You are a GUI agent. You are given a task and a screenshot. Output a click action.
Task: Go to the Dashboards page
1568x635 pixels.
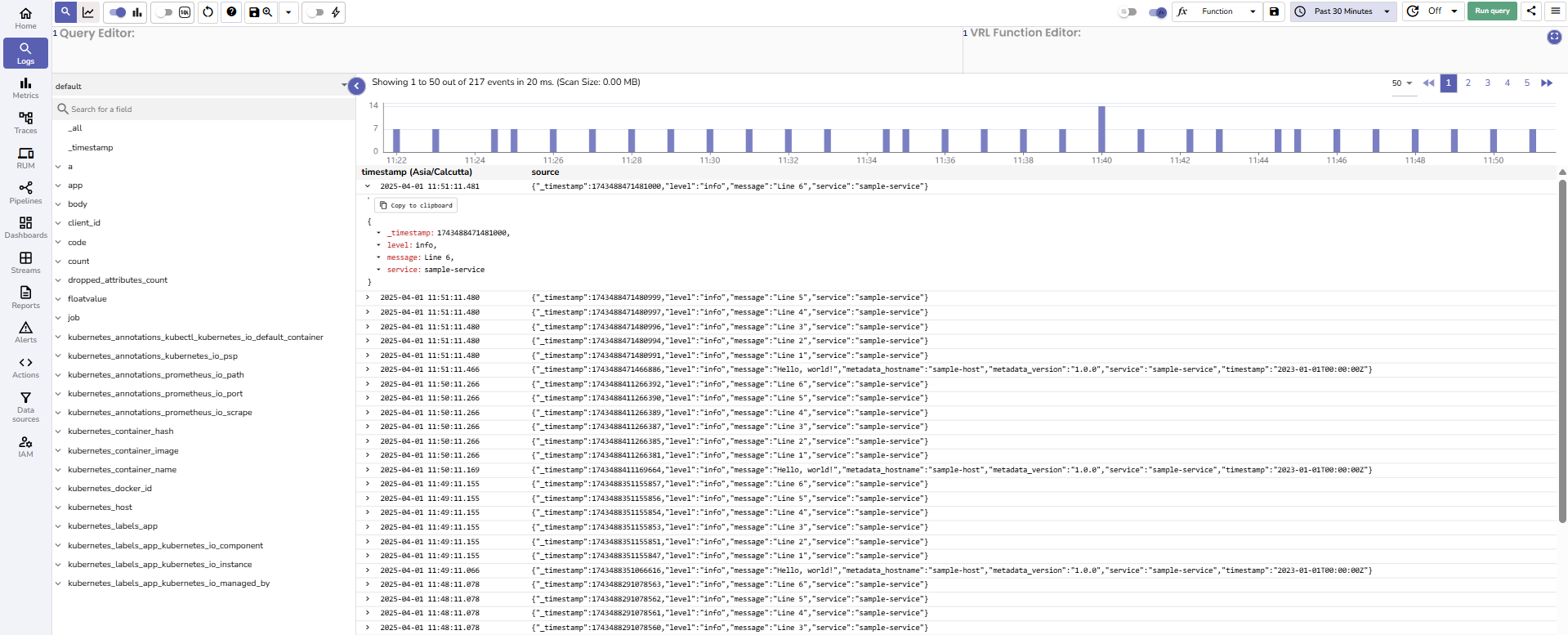coord(25,227)
